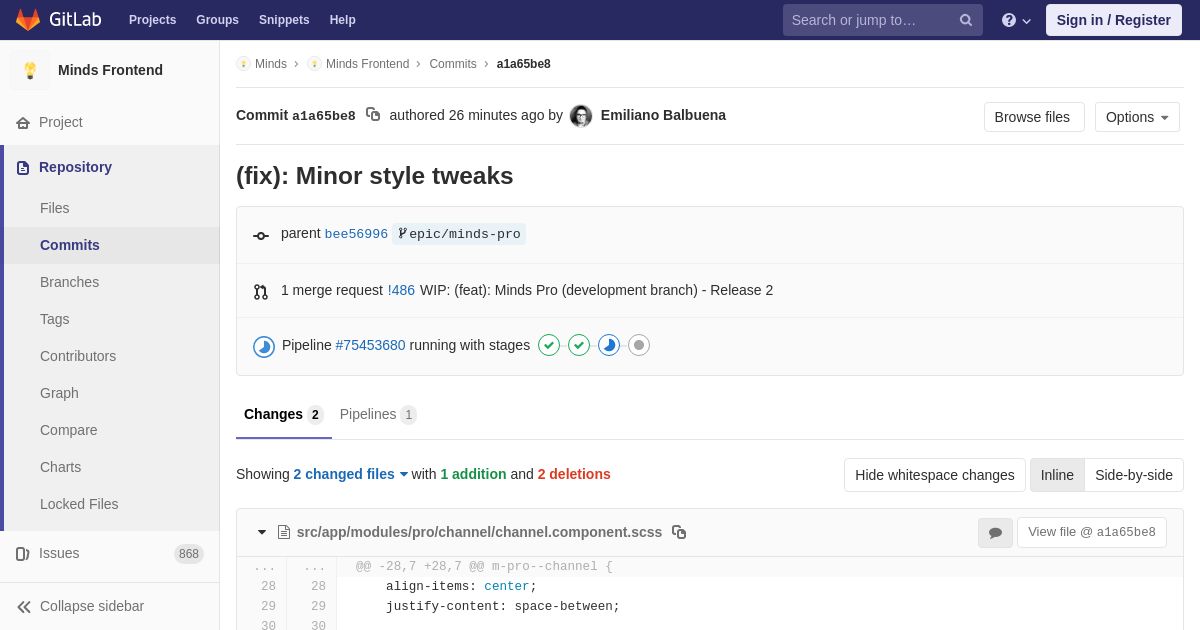
Task: Click the merge request icon
Action: pos(261,292)
